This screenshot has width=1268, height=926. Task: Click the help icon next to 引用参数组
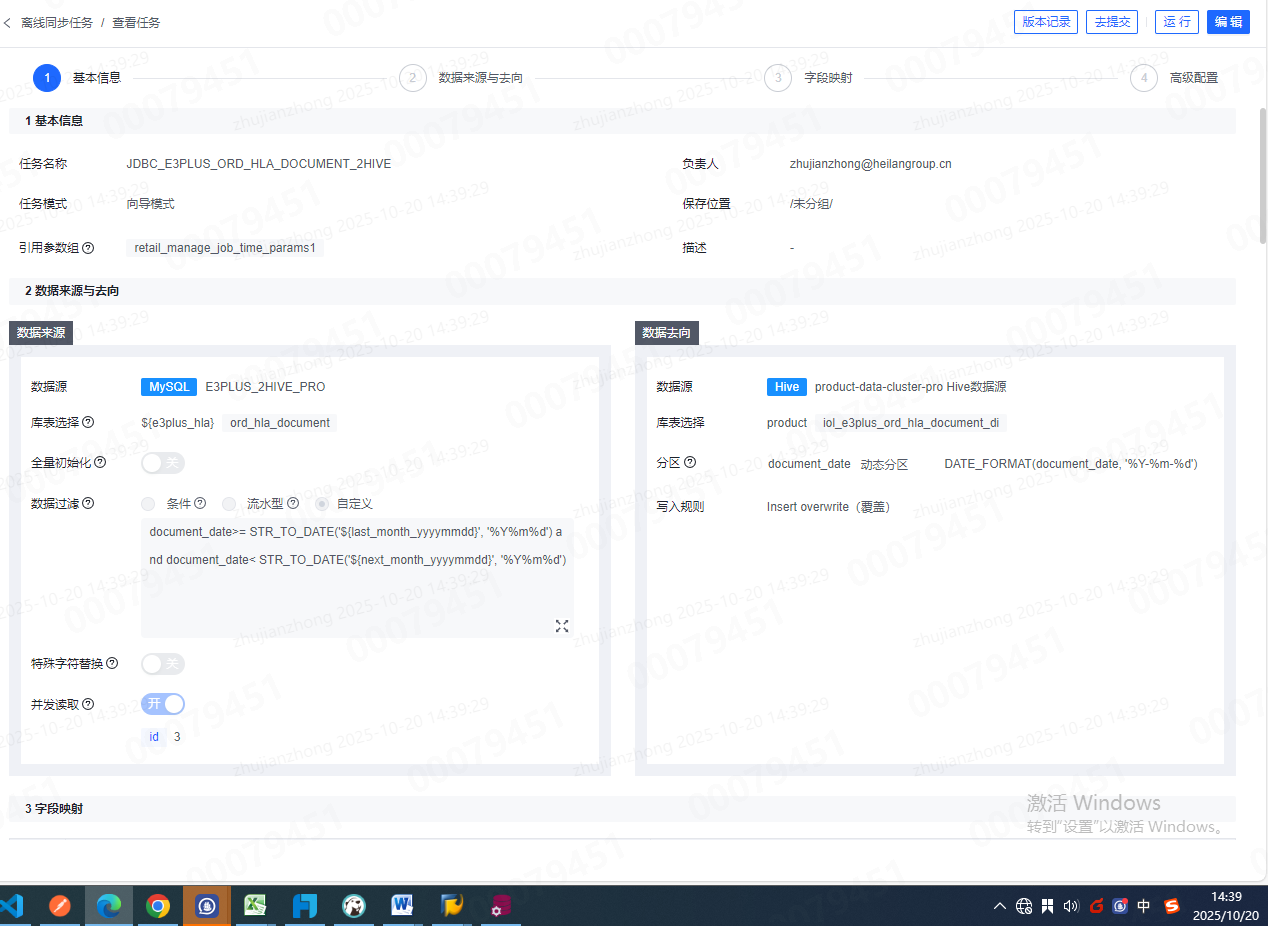(x=88, y=248)
